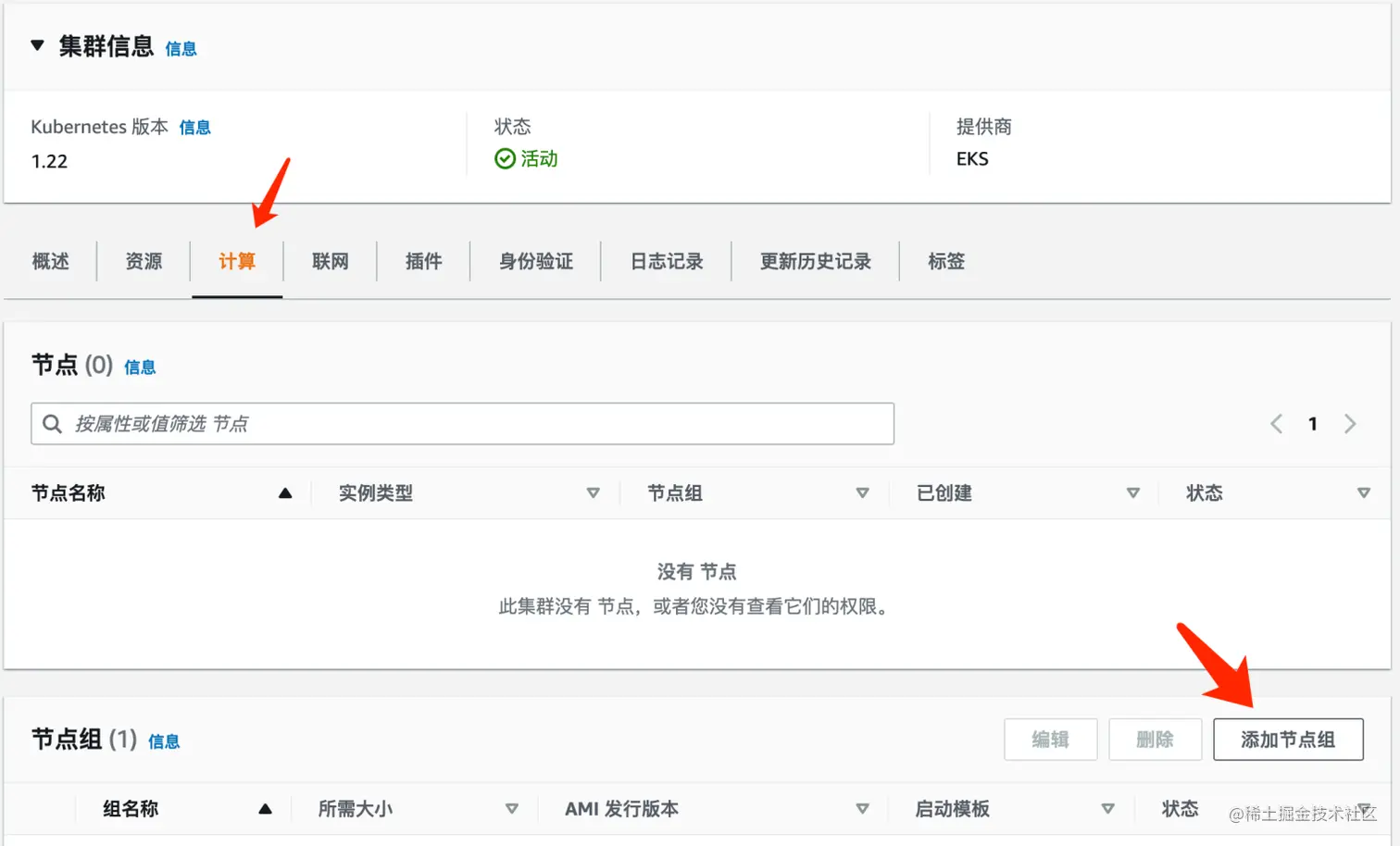Image resolution: width=1400 pixels, height=846 pixels.
Task: Open the 插件 tab
Action: (x=423, y=261)
